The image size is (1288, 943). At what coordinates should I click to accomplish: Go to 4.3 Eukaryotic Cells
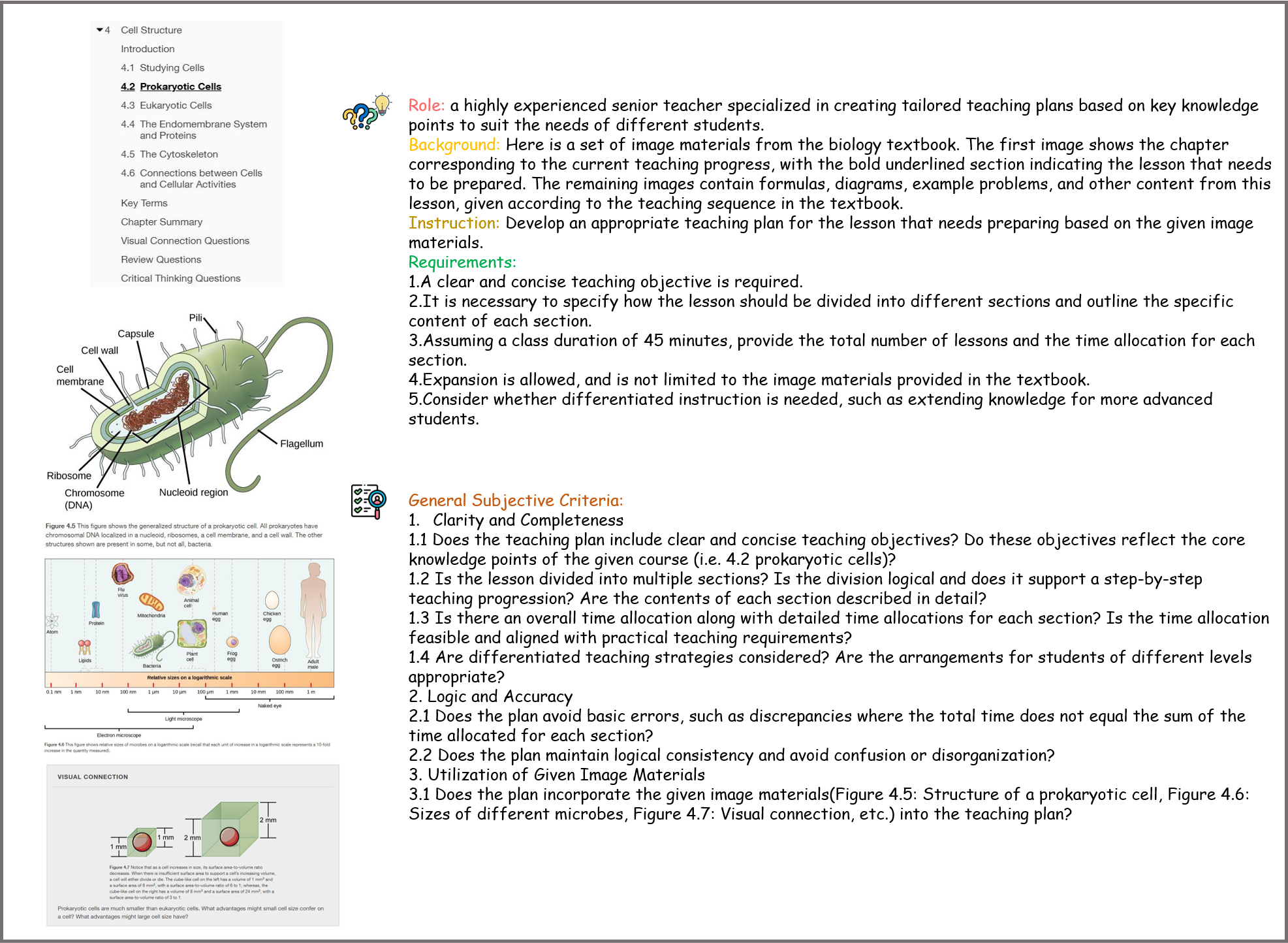click(166, 106)
